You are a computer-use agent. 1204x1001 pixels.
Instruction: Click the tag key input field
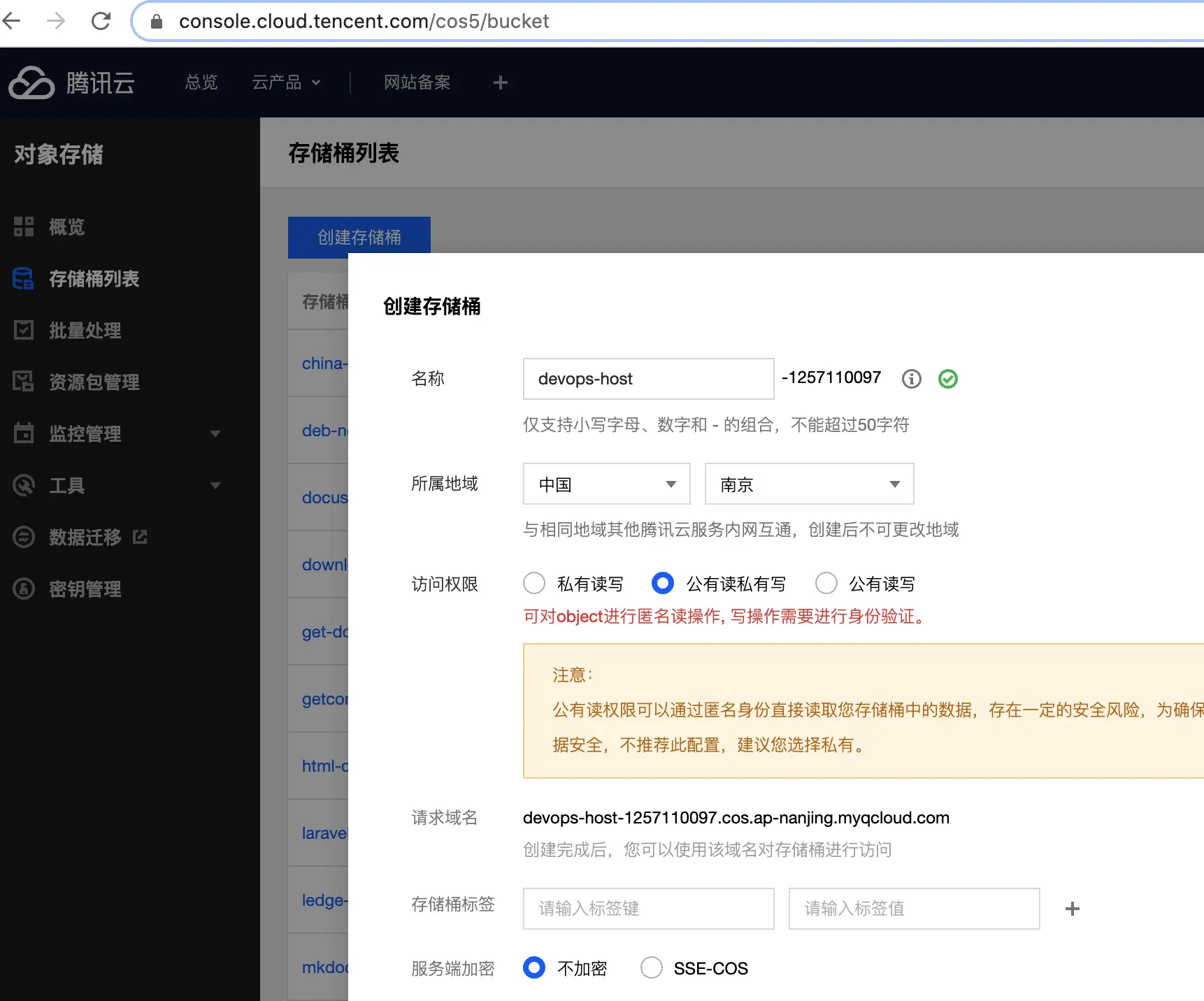pyautogui.click(x=647, y=909)
